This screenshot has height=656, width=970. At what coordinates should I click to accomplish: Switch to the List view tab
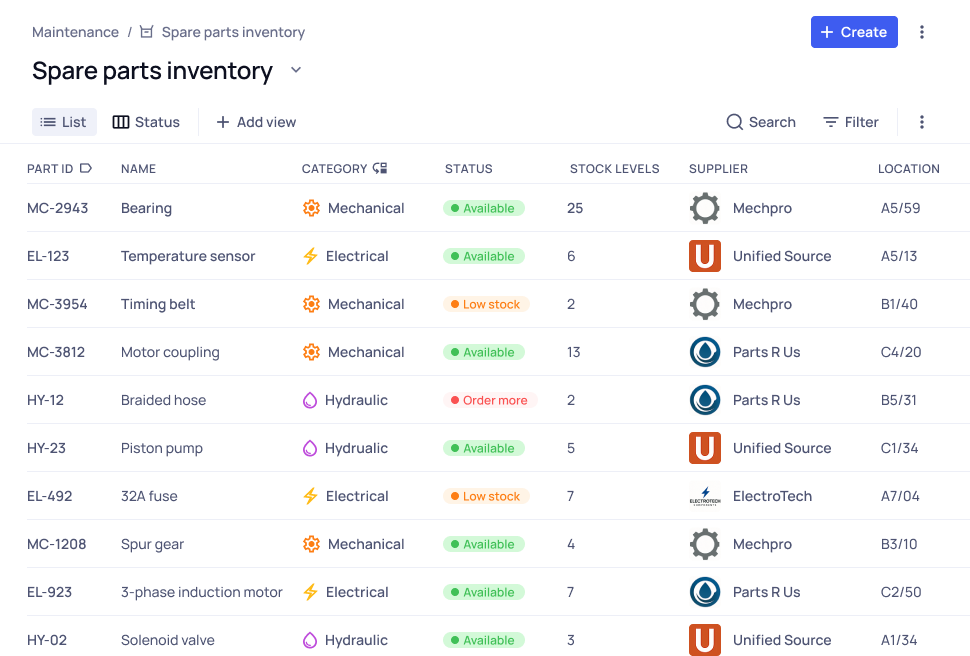click(64, 122)
